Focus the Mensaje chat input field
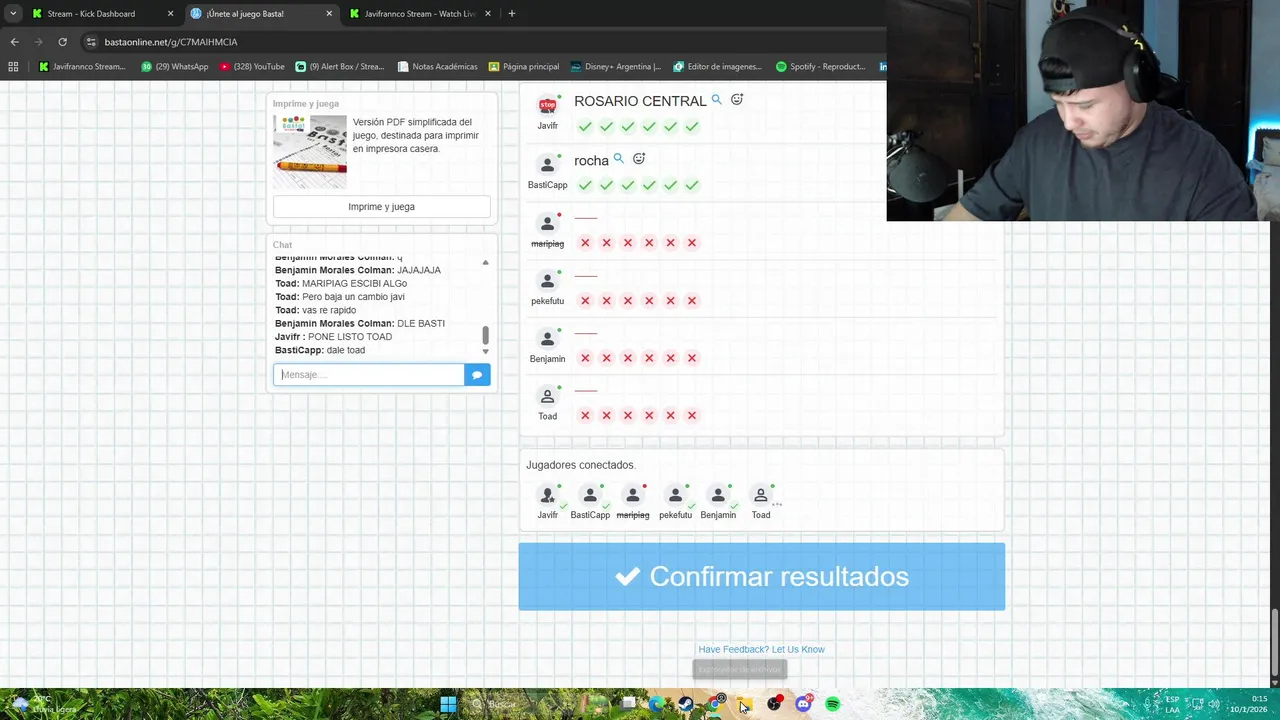The height and width of the screenshot is (720, 1280). click(x=369, y=375)
